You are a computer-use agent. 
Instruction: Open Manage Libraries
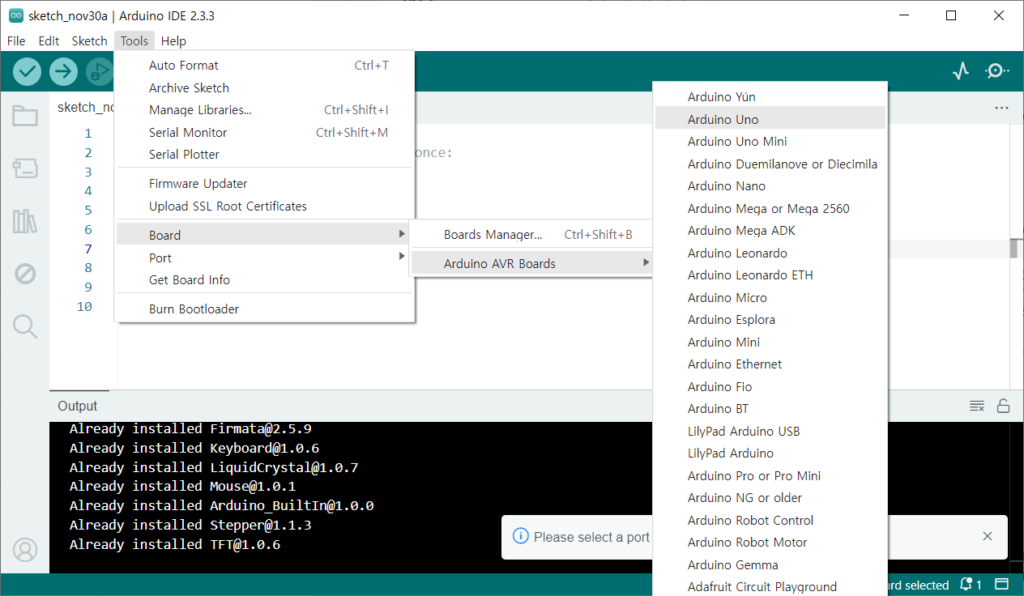[x=265, y=110]
